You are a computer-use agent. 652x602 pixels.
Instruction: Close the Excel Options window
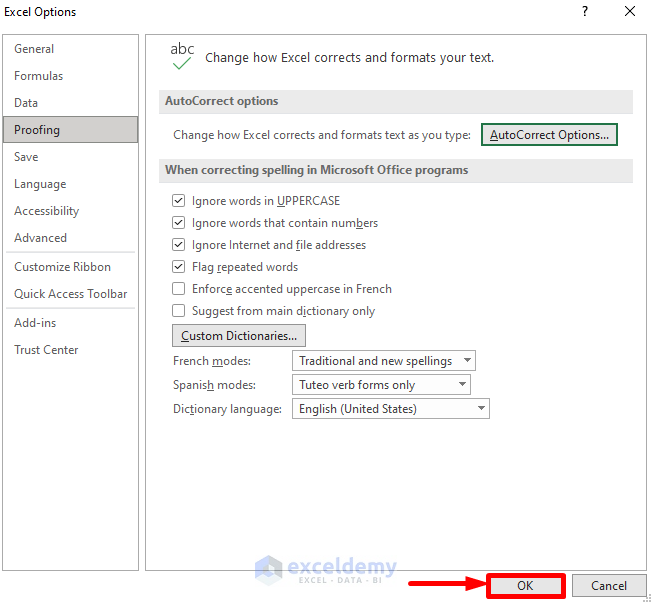[630, 11]
